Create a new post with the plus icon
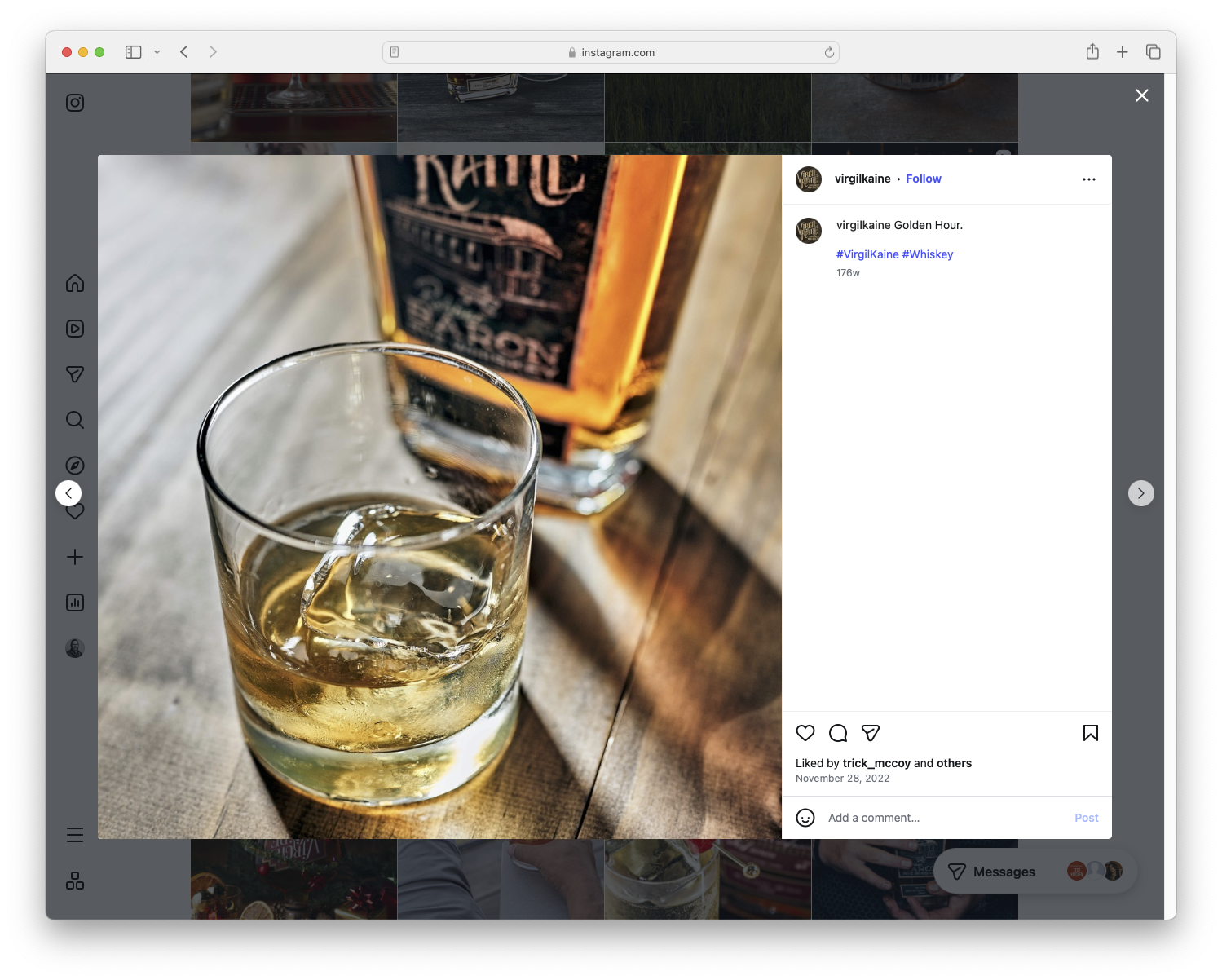This screenshot has height=980, width=1222. (74, 557)
